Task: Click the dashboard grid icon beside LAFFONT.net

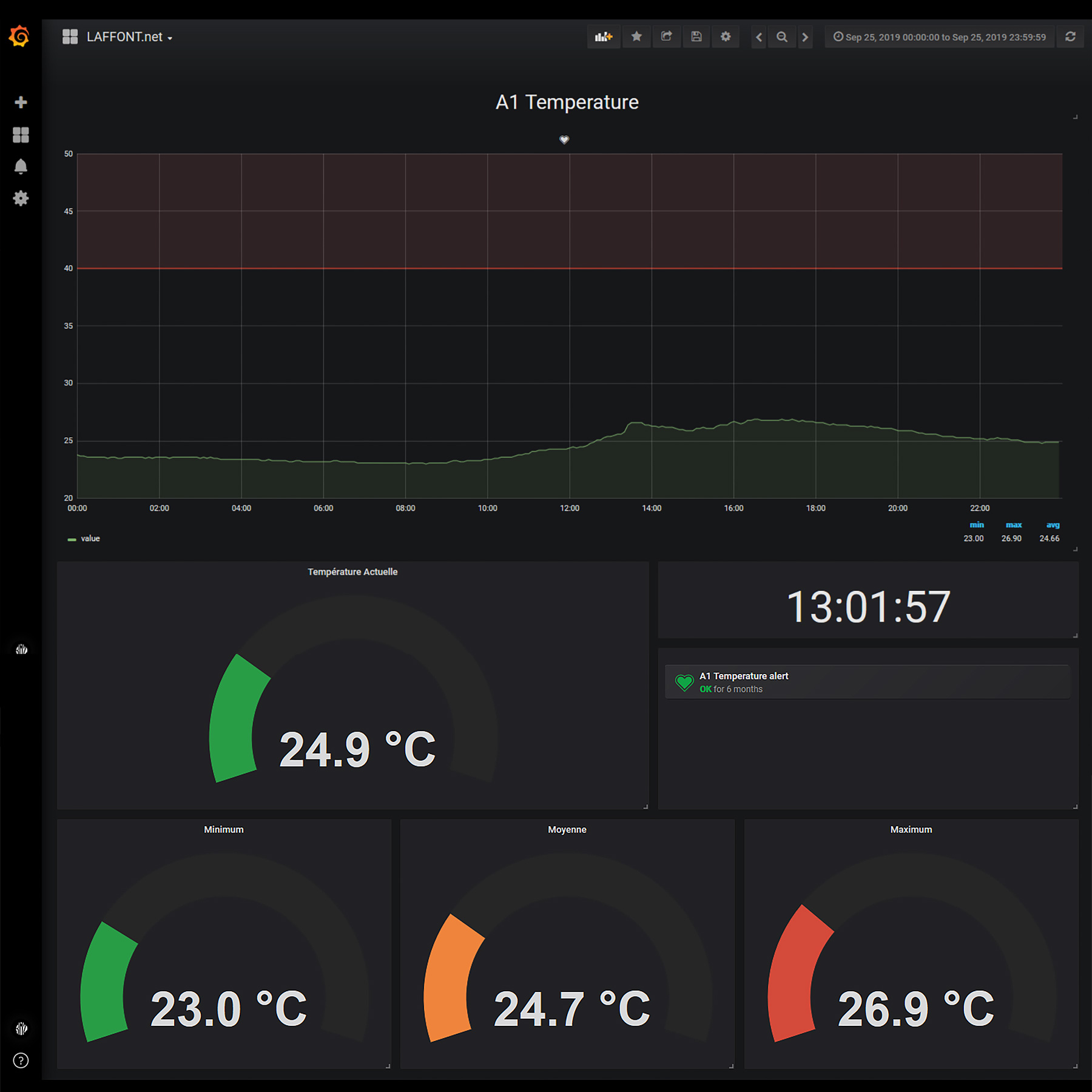Action: (70, 37)
